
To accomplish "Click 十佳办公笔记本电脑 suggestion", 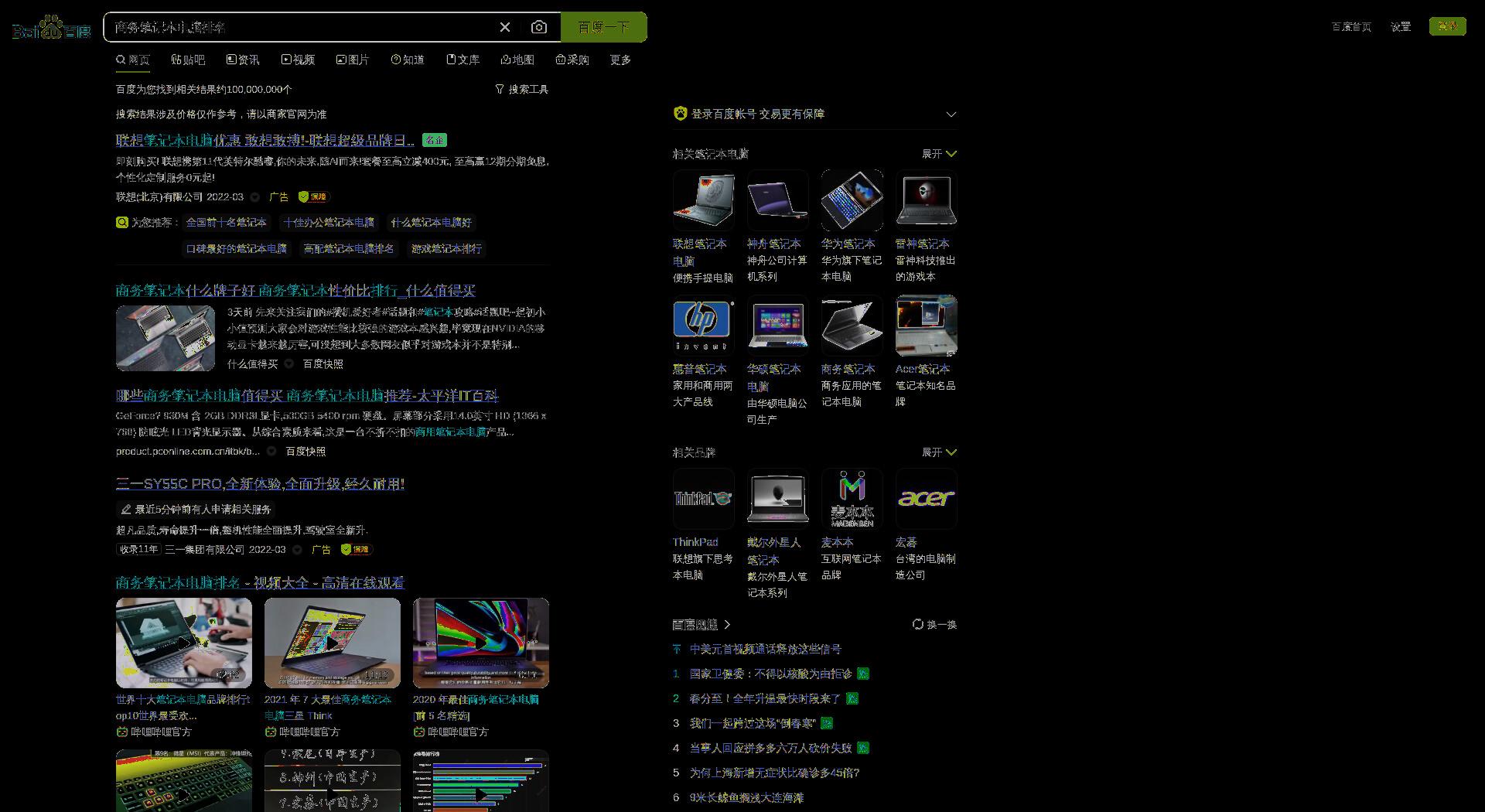I will [x=329, y=223].
